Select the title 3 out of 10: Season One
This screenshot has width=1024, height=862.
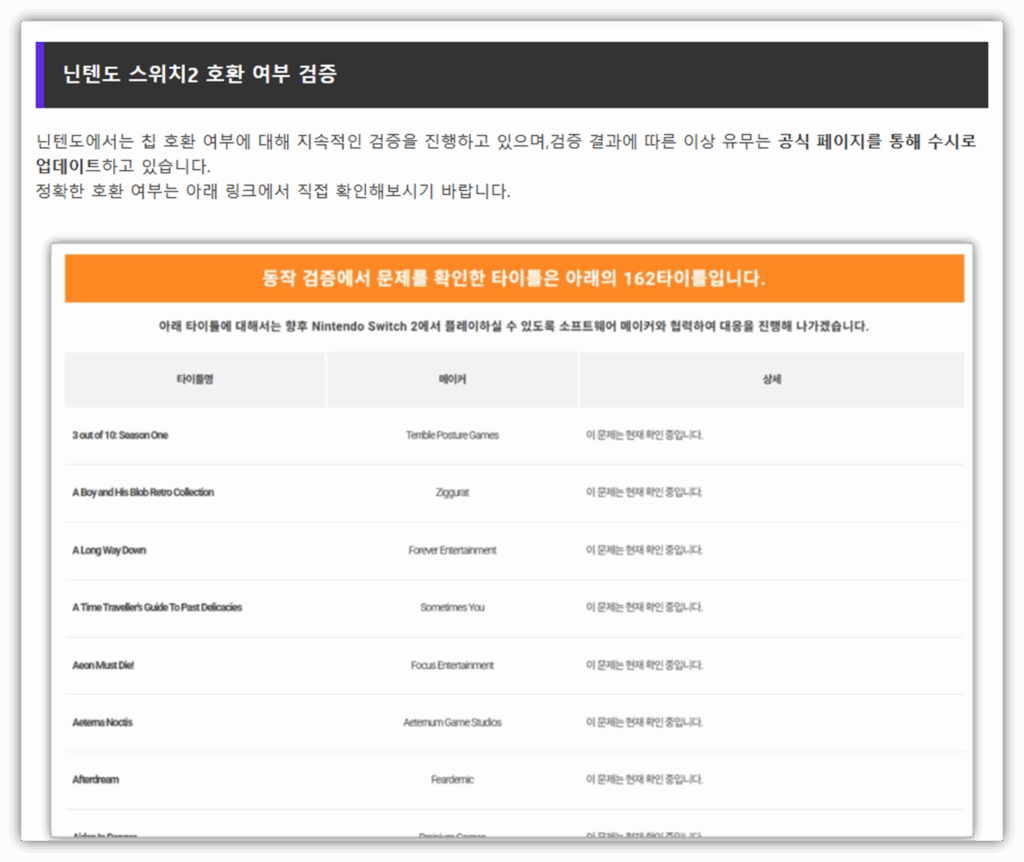(x=120, y=435)
